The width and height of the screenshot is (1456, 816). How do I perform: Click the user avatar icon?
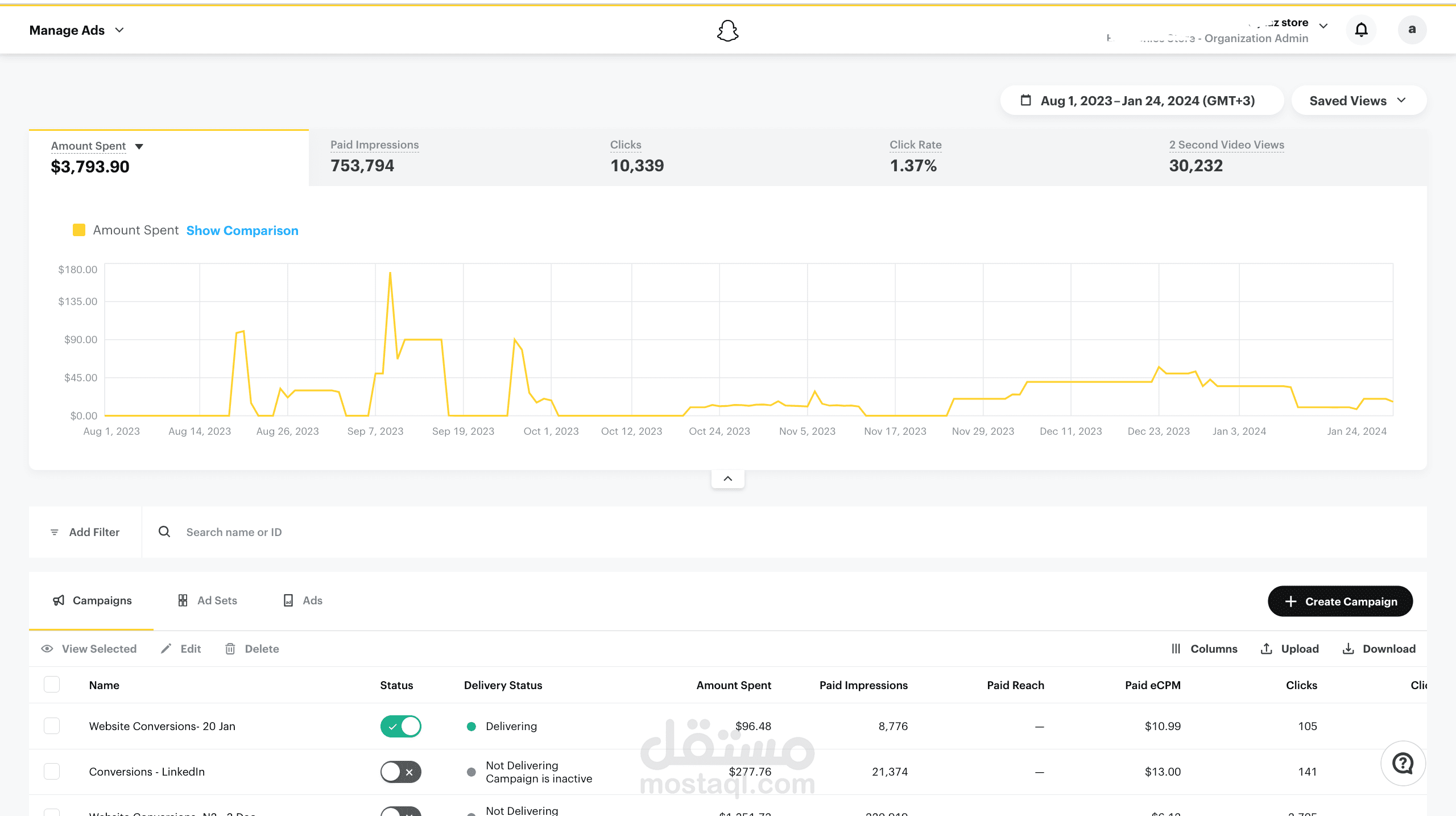tap(1412, 30)
